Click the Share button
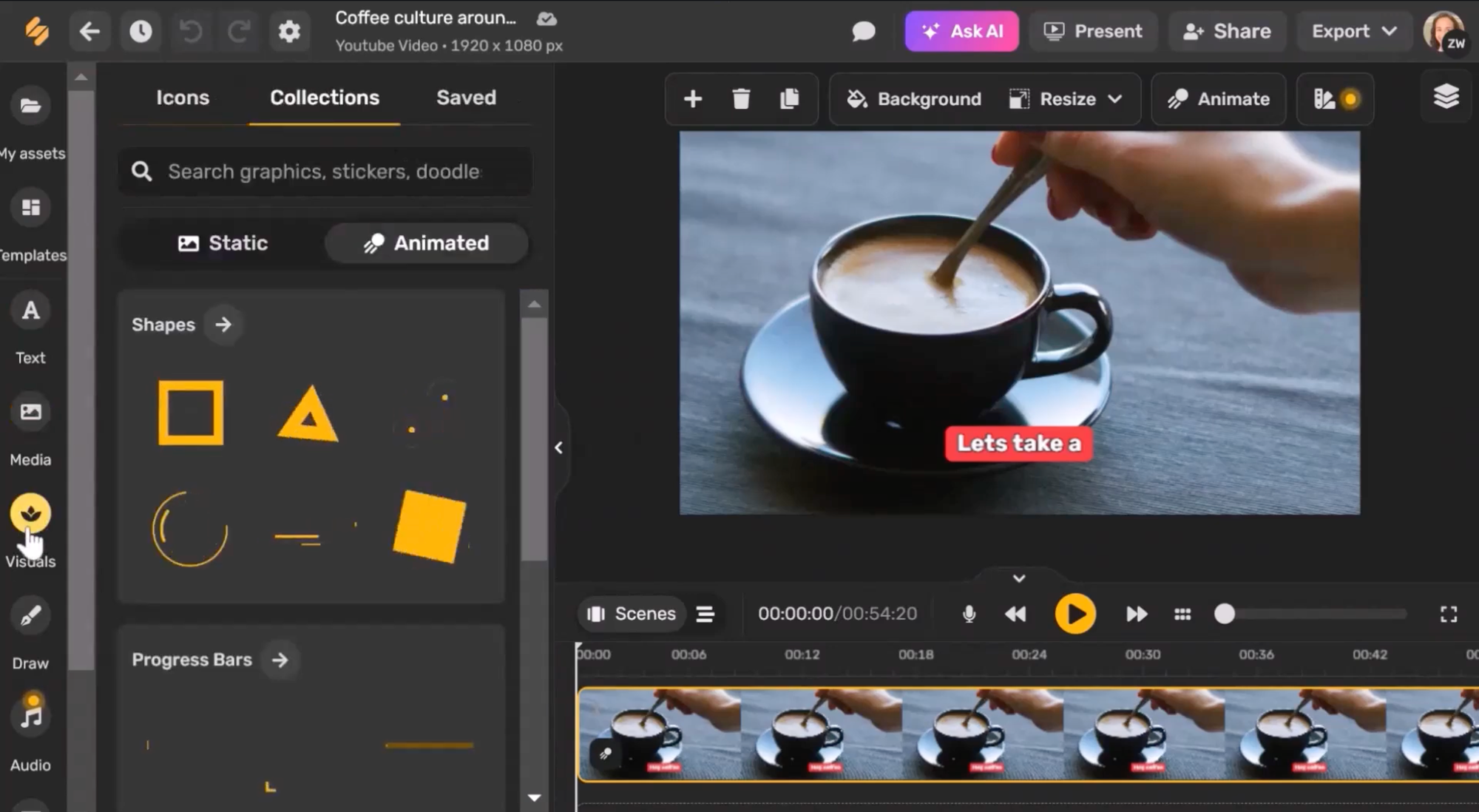 [1228, 31]
